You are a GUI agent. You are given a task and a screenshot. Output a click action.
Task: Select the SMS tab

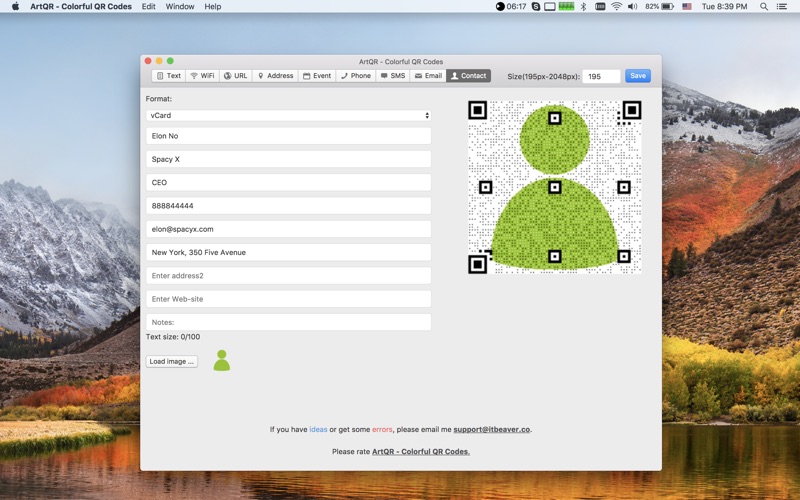pos(392,76)
